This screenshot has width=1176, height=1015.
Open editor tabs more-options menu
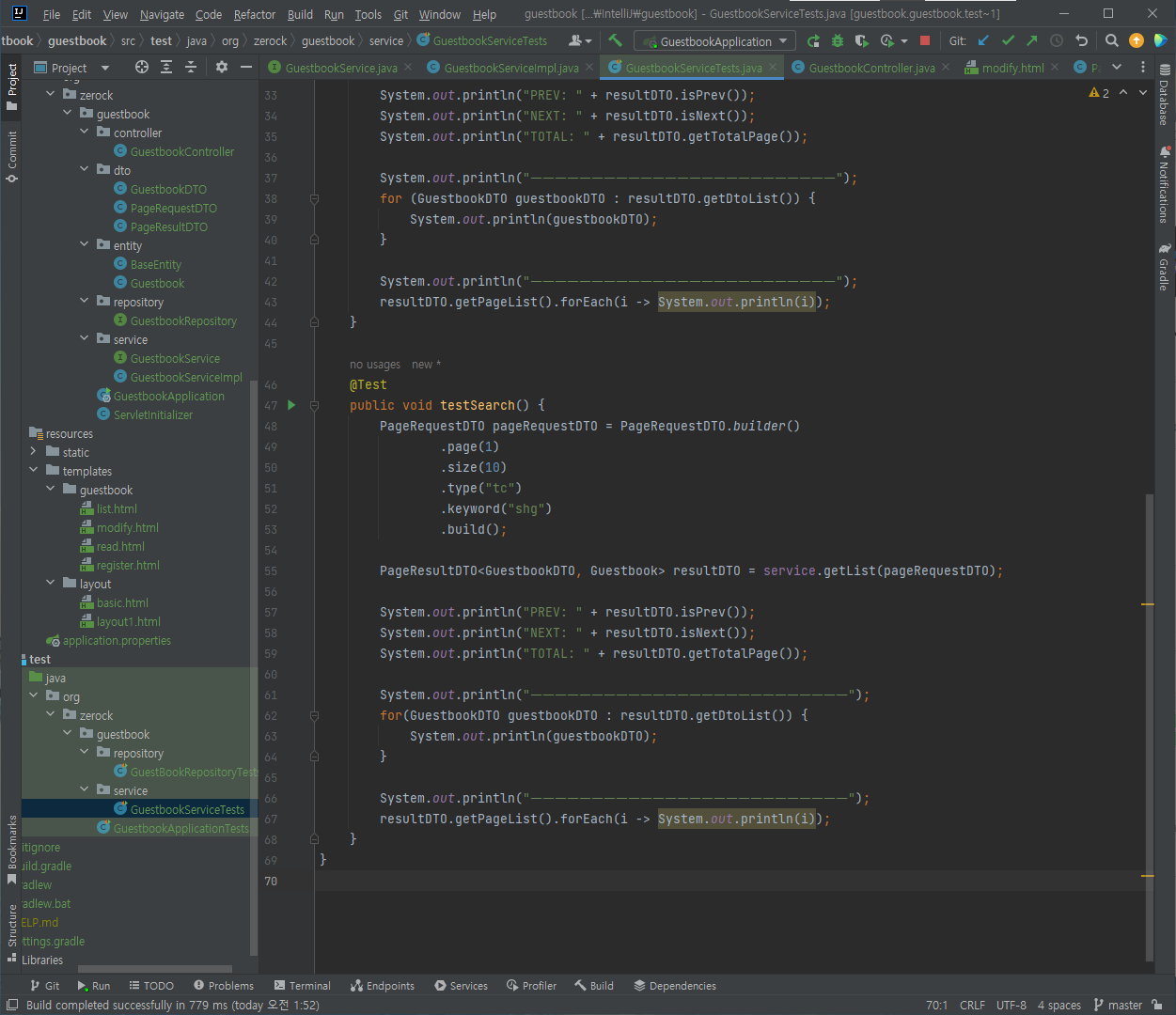1143,67
